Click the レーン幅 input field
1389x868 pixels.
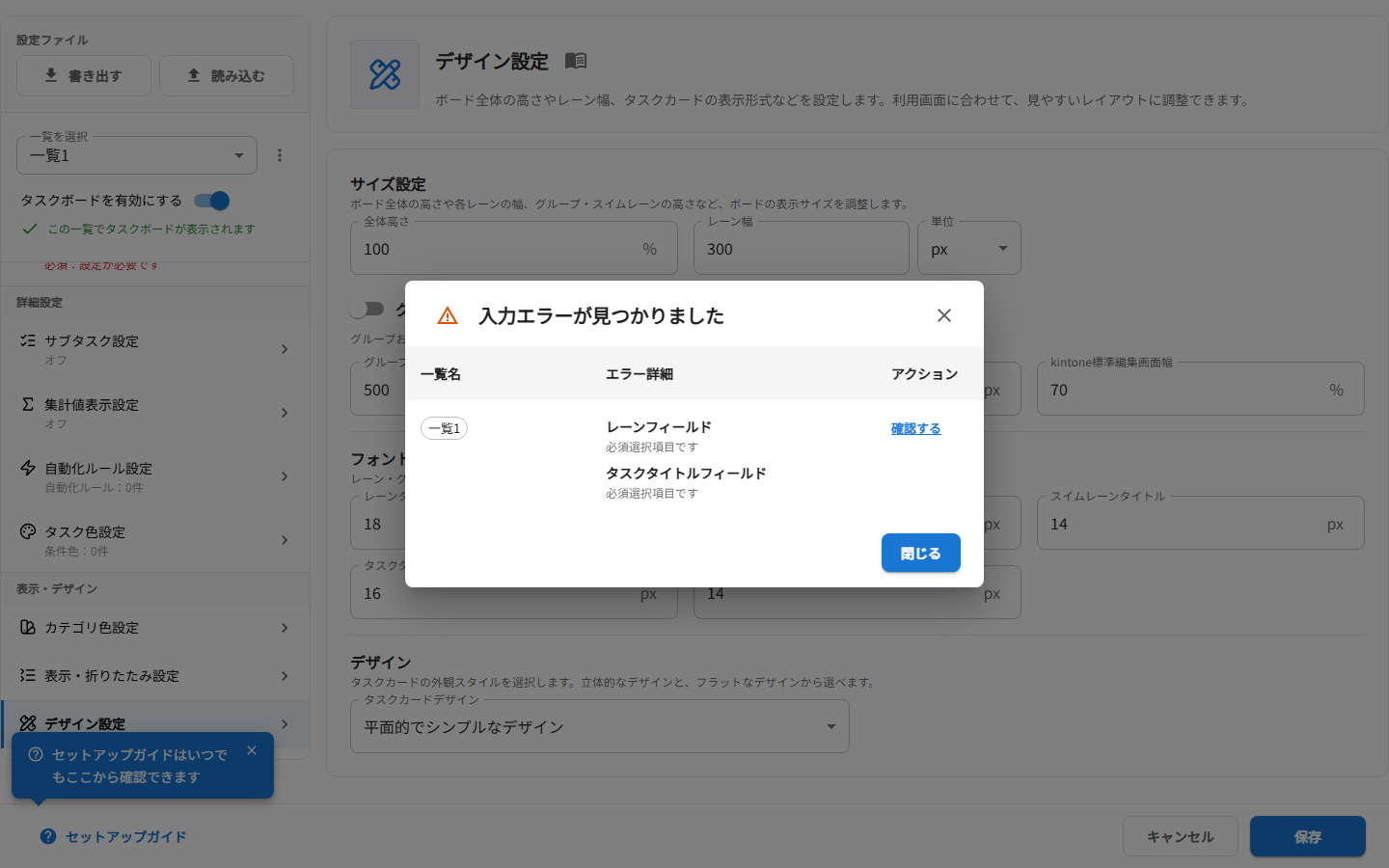(802, 249)
